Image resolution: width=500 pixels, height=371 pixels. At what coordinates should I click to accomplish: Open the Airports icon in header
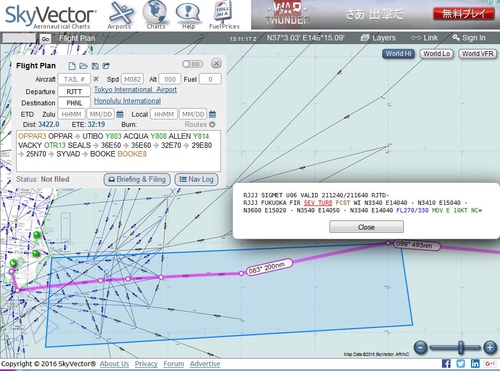pyautogui.click(x=120, y=15)
